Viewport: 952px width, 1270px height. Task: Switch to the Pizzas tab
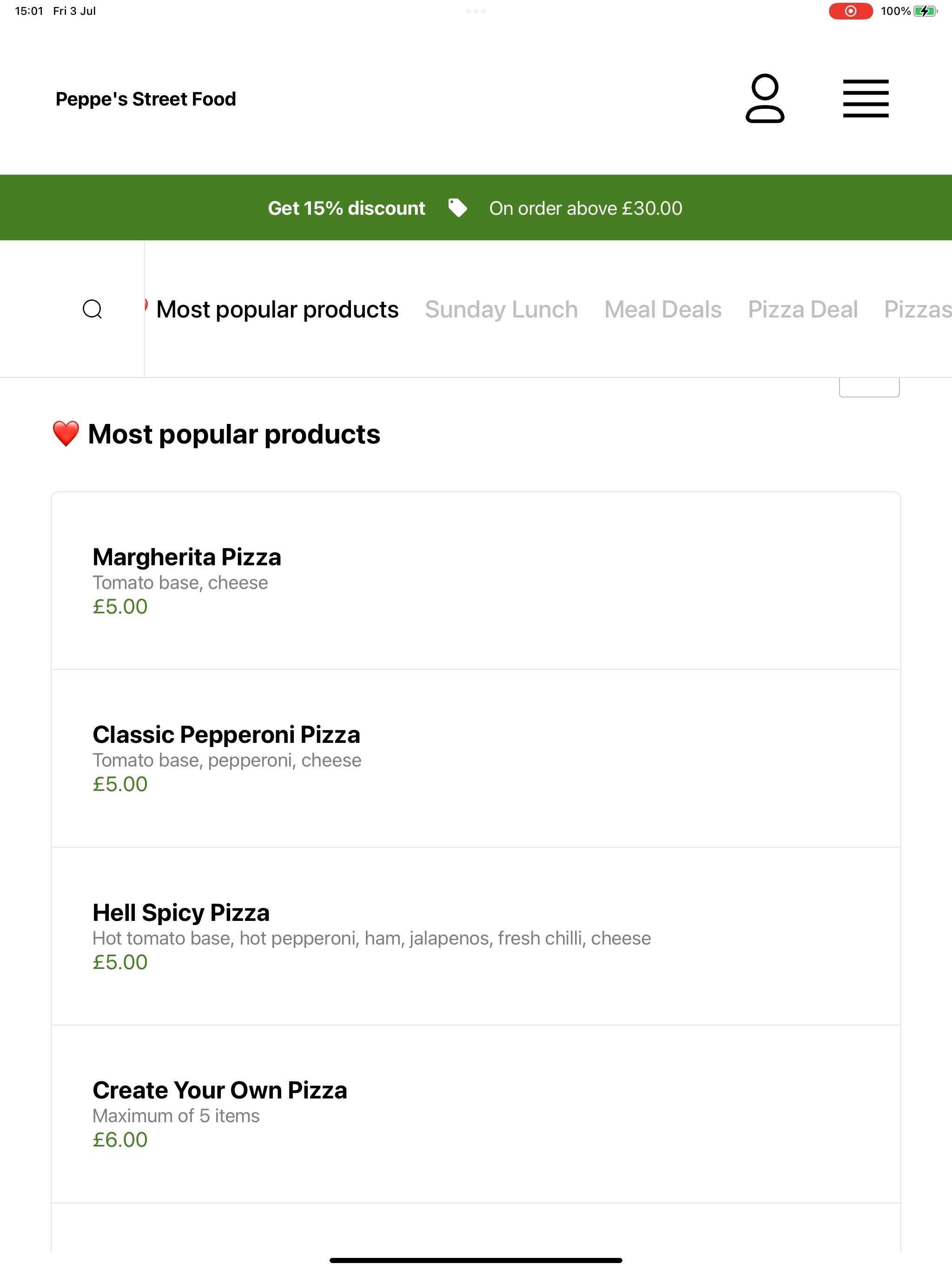click(918, 310)
